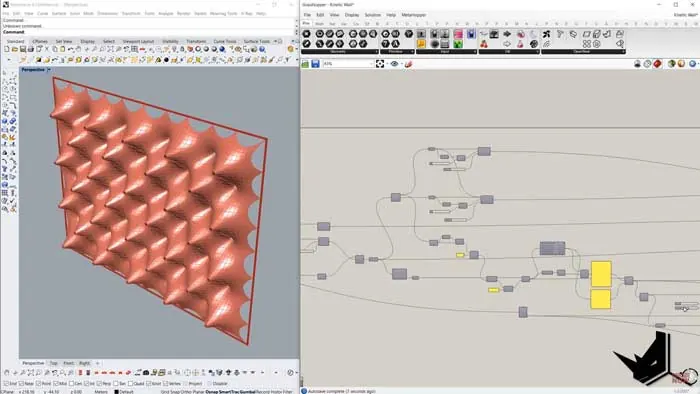Toggle the Vertex osnap checkbox

click(x=166, y=384)
